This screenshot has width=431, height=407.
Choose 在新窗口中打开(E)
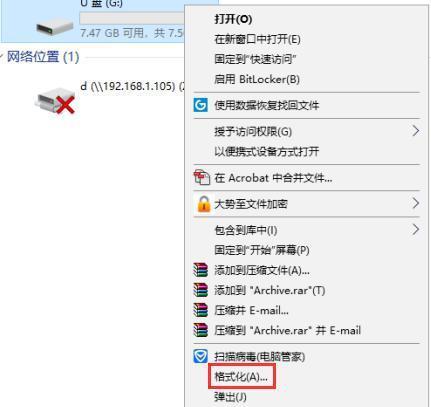[x=257, y=39]
